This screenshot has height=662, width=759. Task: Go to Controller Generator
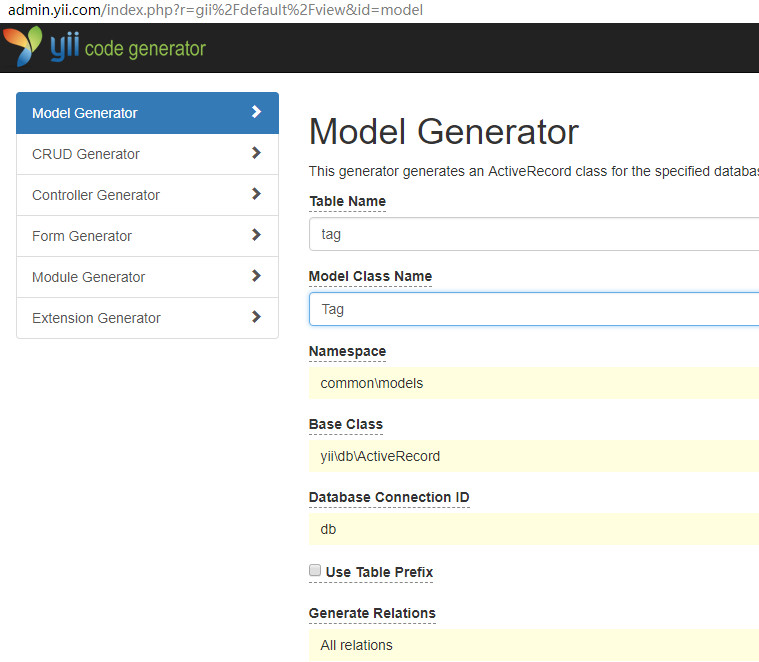pos(96,195)
